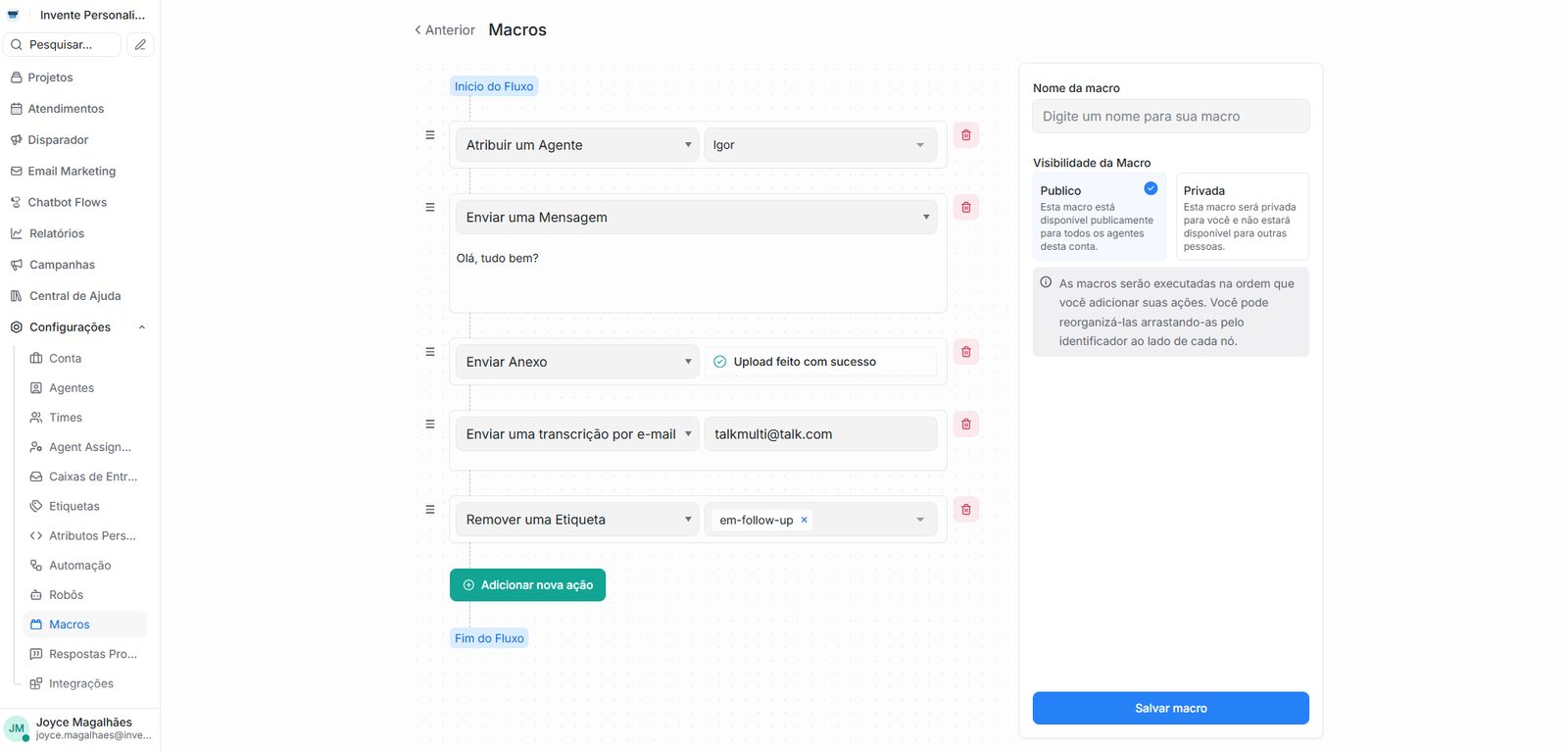
Task: Click trash icon for Remover uma Etiqueta
Action: (966, 510)
